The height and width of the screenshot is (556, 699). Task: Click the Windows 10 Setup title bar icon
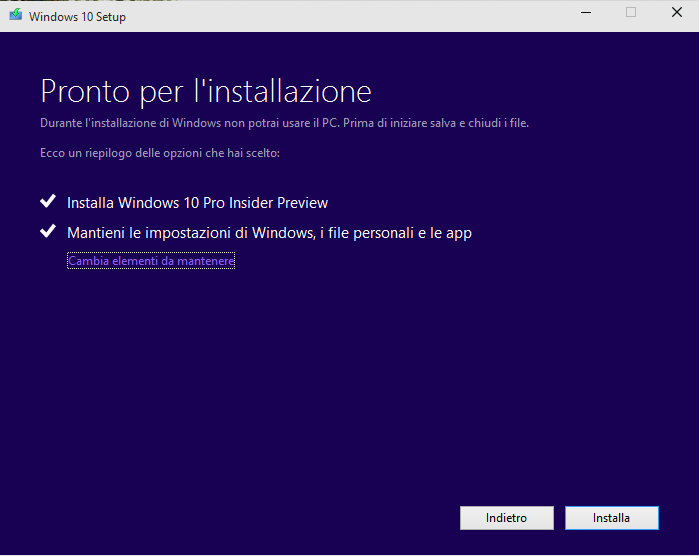pos(16,15)
